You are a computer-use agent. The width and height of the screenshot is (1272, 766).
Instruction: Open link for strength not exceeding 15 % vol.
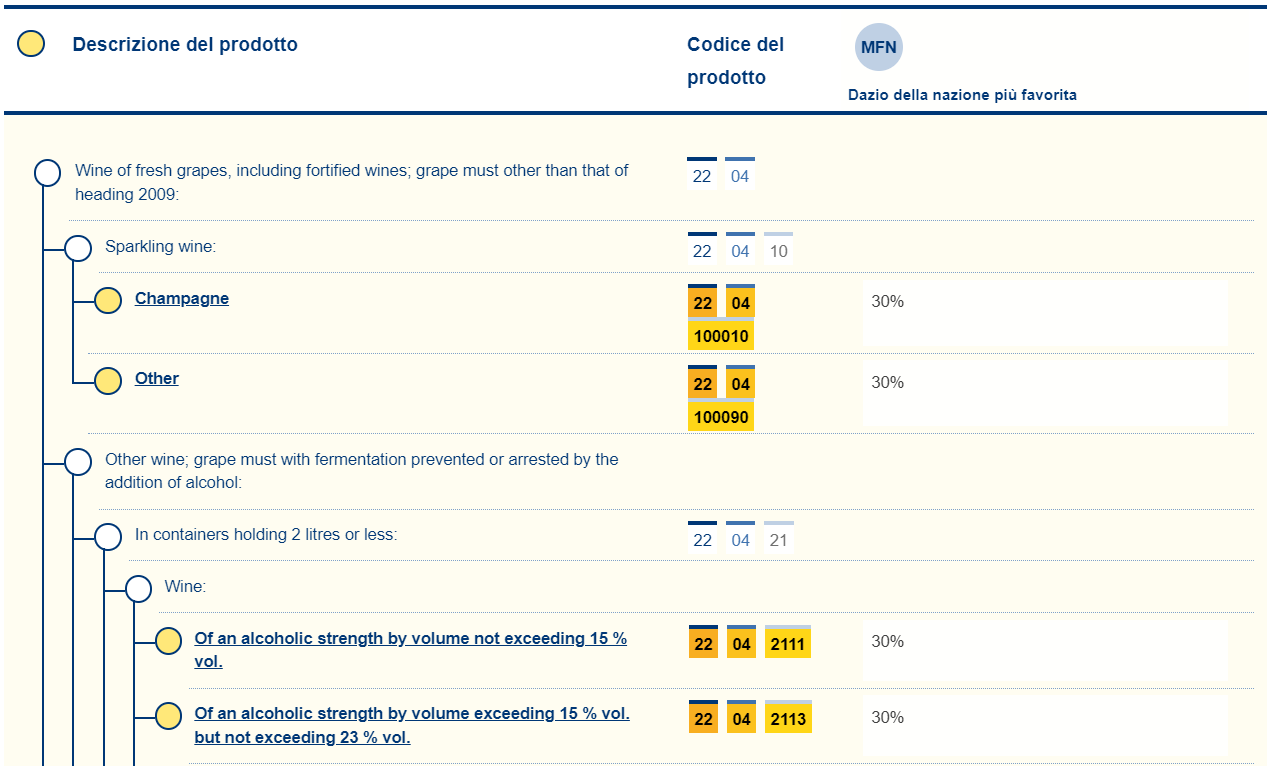[x=410, y=639]
